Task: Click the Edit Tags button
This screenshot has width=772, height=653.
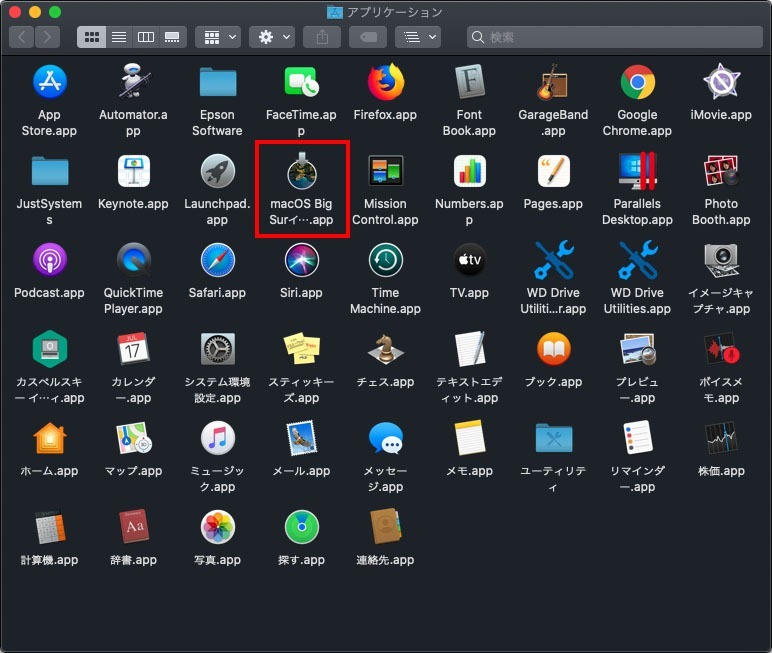Action: [368, 37]
